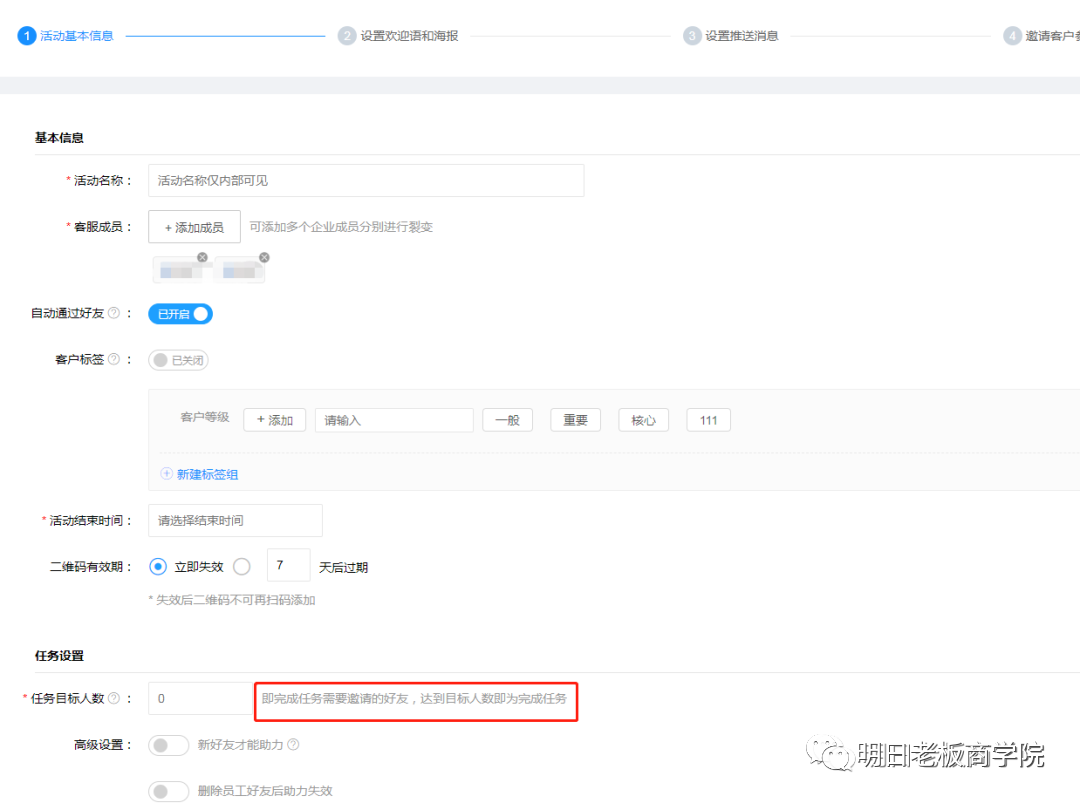Click hint text 可添加多个企业成员分别进行裂变
Image resolution: width=1080 pixels, height=803 pixels.
tap(341, 227)
